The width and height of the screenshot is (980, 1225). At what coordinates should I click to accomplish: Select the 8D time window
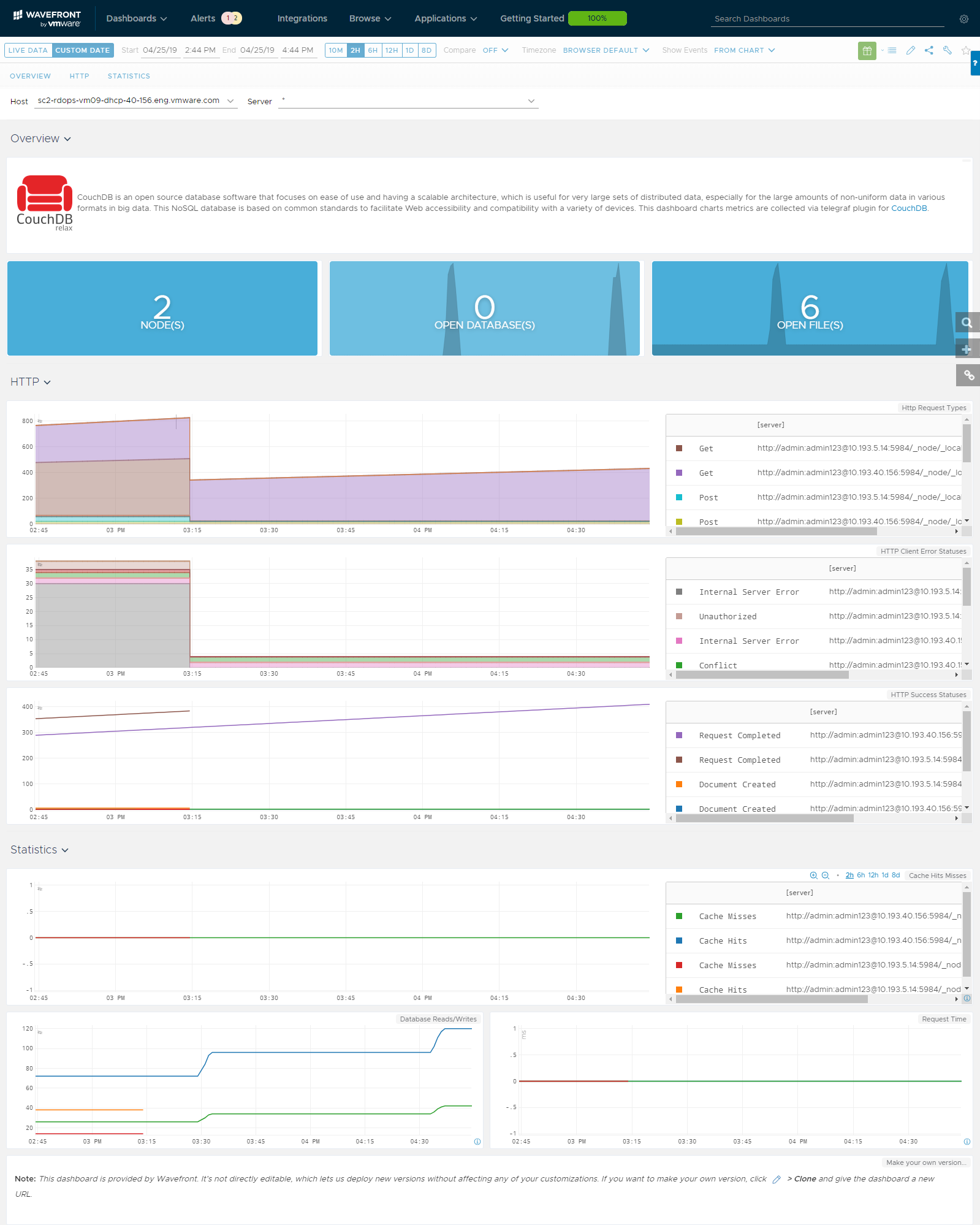(427, 50)
